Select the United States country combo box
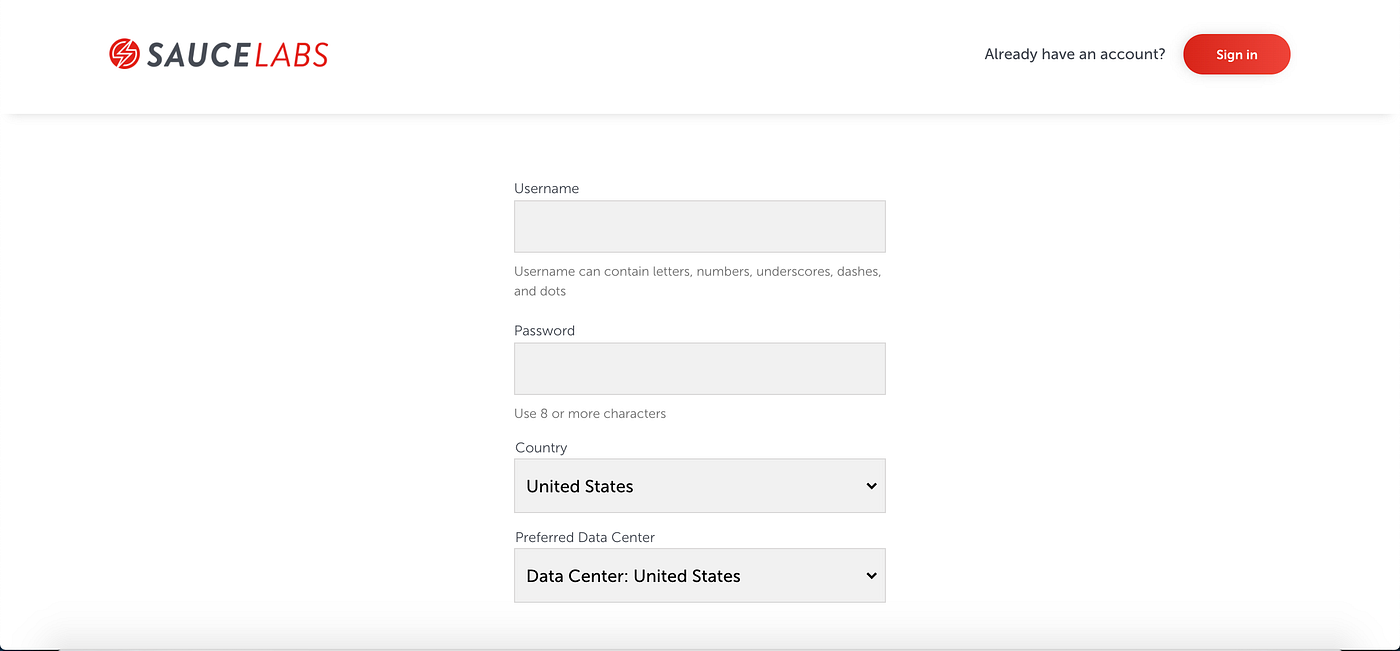1400x651 pixels. tap(699, 486)
